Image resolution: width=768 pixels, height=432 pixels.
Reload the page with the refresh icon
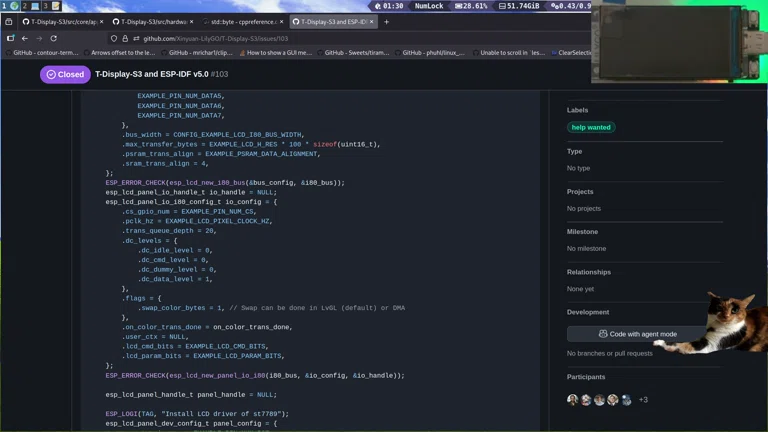[54, 38]
